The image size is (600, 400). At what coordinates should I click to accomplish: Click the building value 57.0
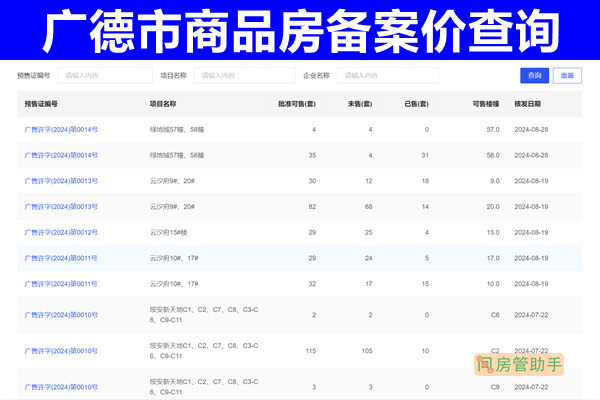pos(493,129)
